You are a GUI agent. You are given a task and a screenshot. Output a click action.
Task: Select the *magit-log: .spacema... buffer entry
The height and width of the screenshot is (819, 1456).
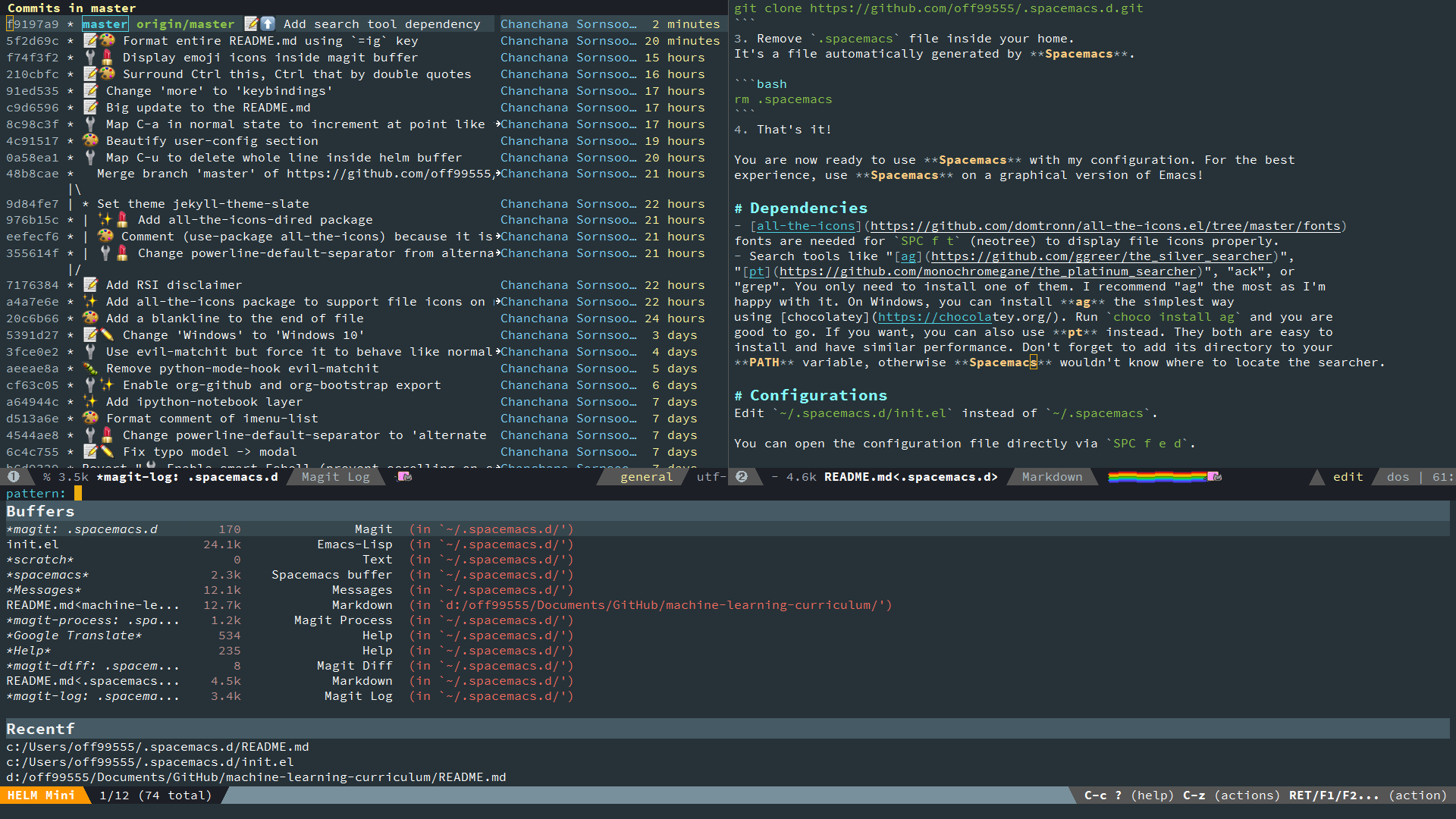point(728,696)
